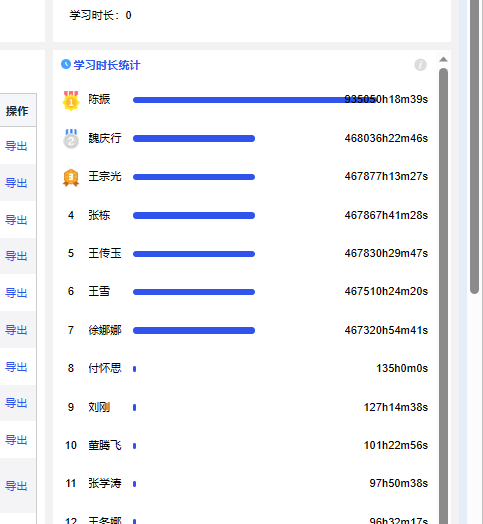Select rank 4 entry 张栋

(x=99, y=215)
